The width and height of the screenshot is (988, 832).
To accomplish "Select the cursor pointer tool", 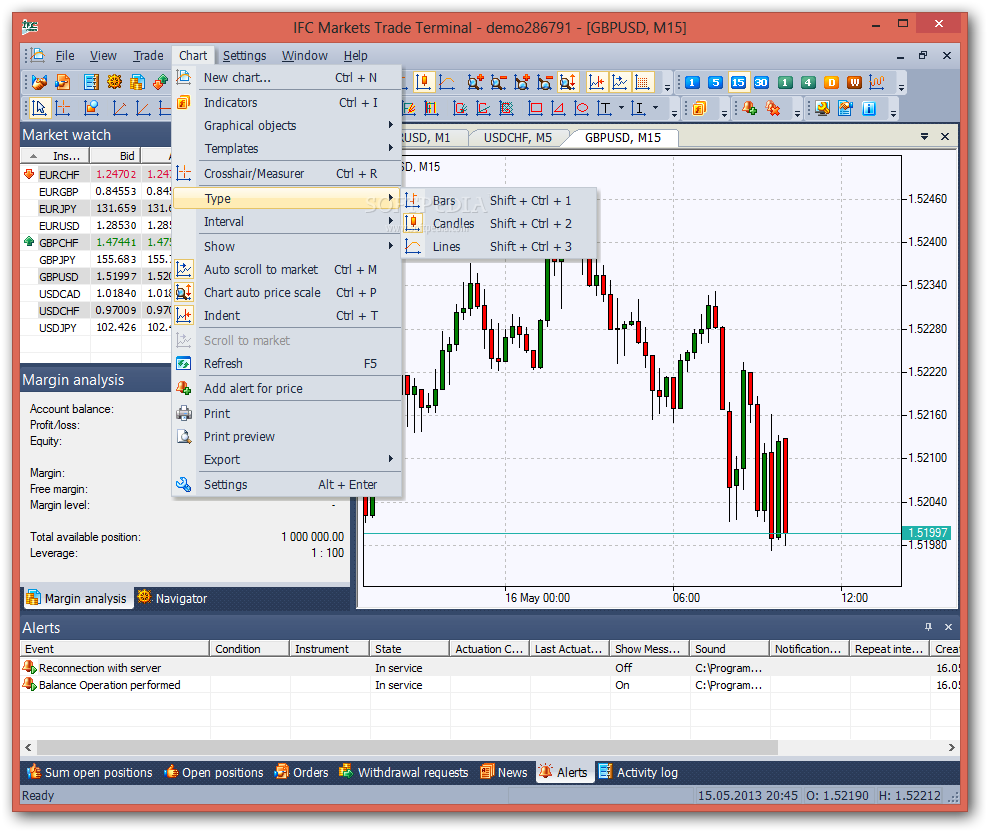I will (39, 108).
